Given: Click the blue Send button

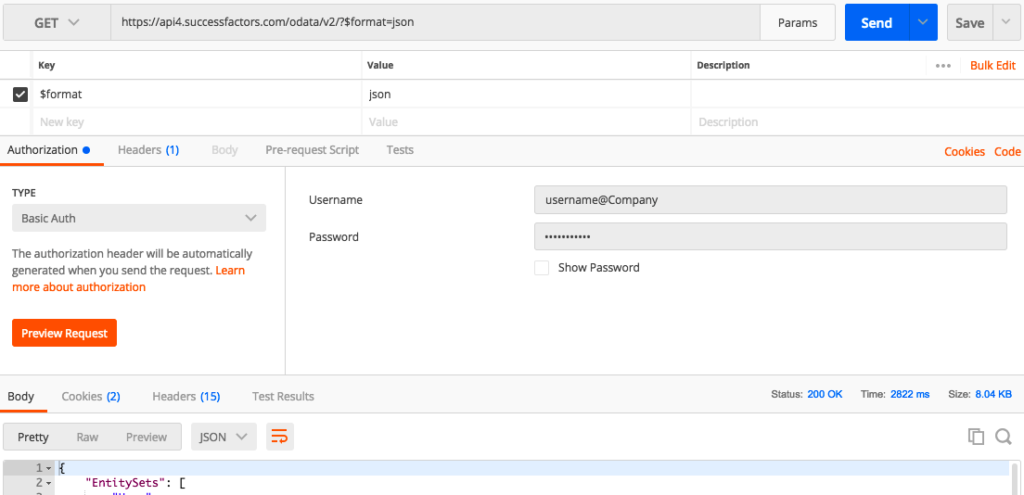Looking at the screenshot, I should 876,22.
